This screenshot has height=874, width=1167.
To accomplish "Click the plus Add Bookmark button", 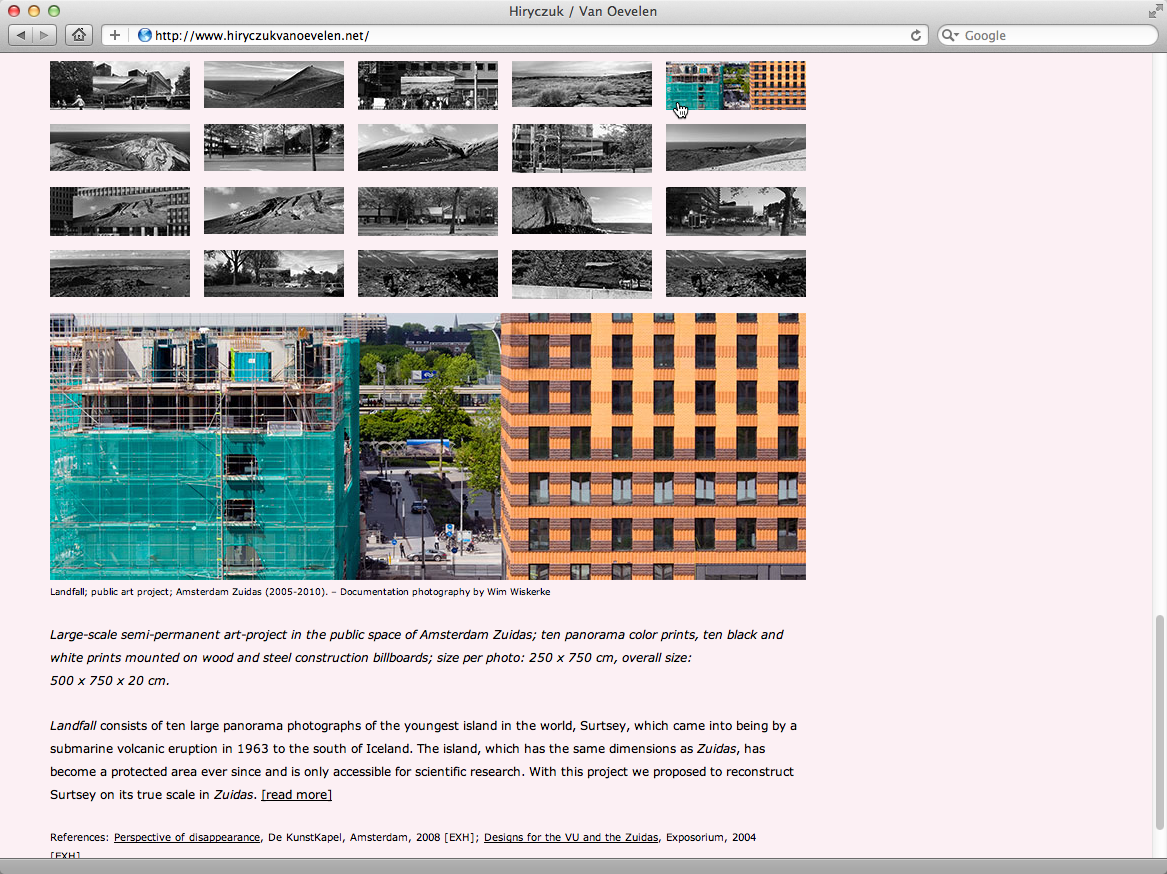I will (115, 35).
